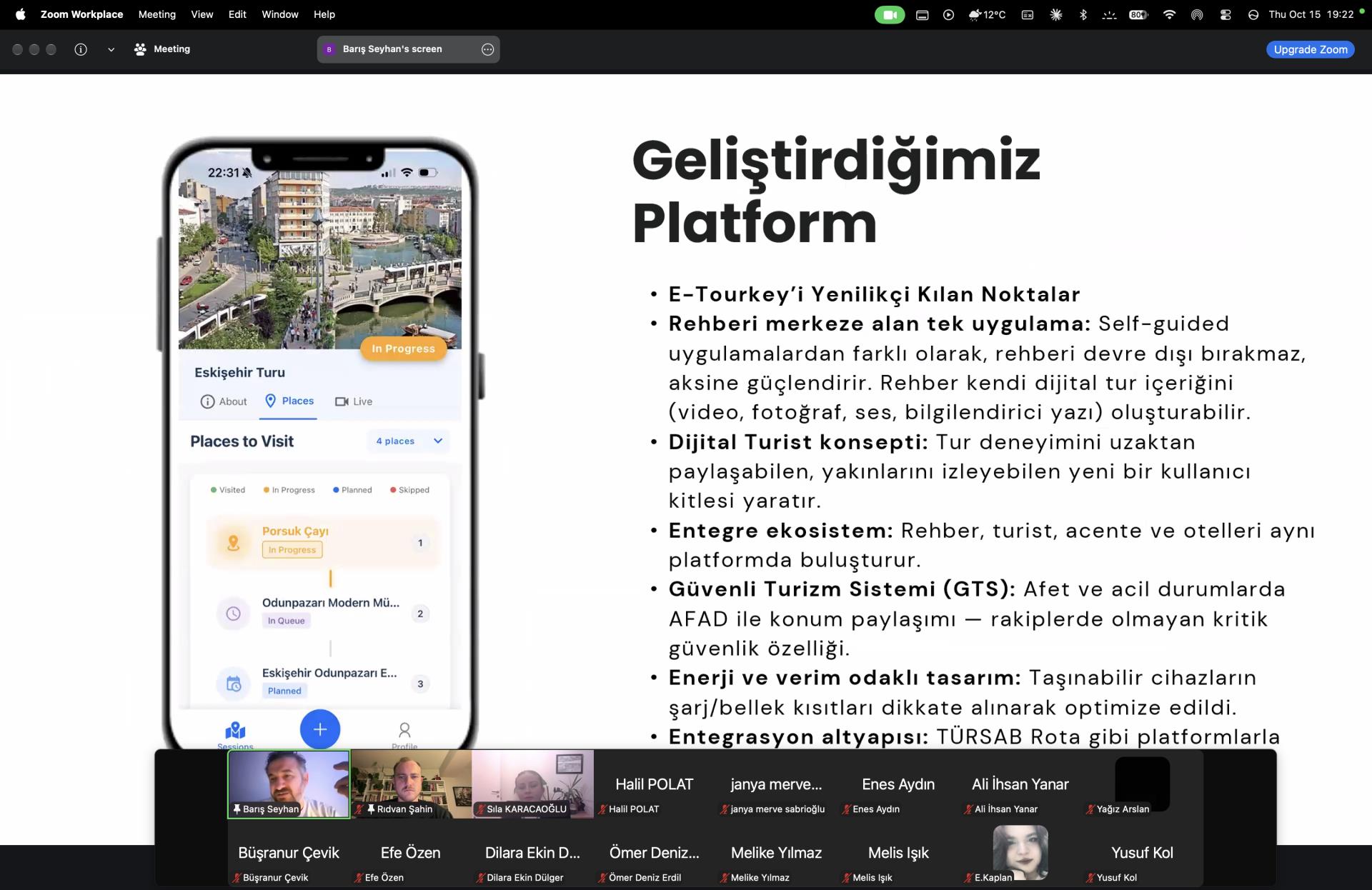
Task: Select the Porsuk Çayı place row
Action: [x=323, y=542]
